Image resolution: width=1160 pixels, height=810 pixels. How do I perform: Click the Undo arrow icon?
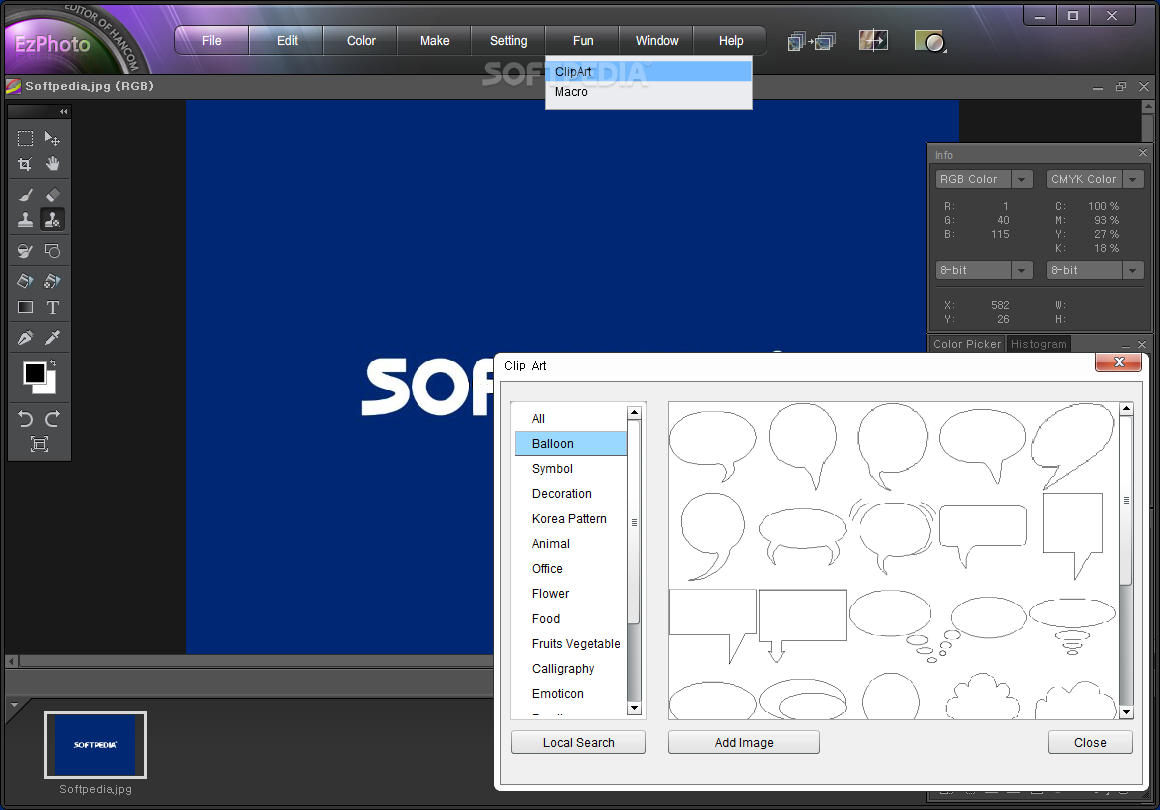25,419
